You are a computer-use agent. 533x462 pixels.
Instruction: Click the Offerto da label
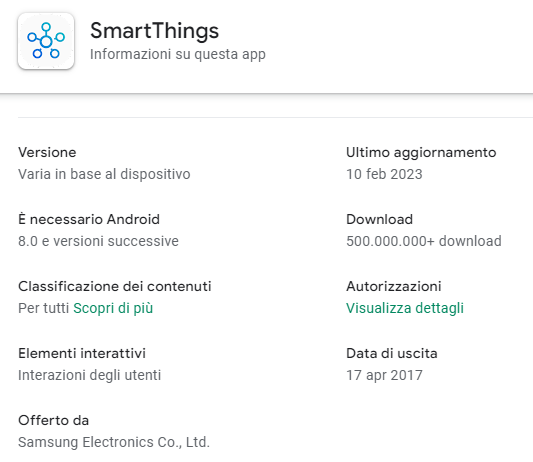[x=54, y=420]
